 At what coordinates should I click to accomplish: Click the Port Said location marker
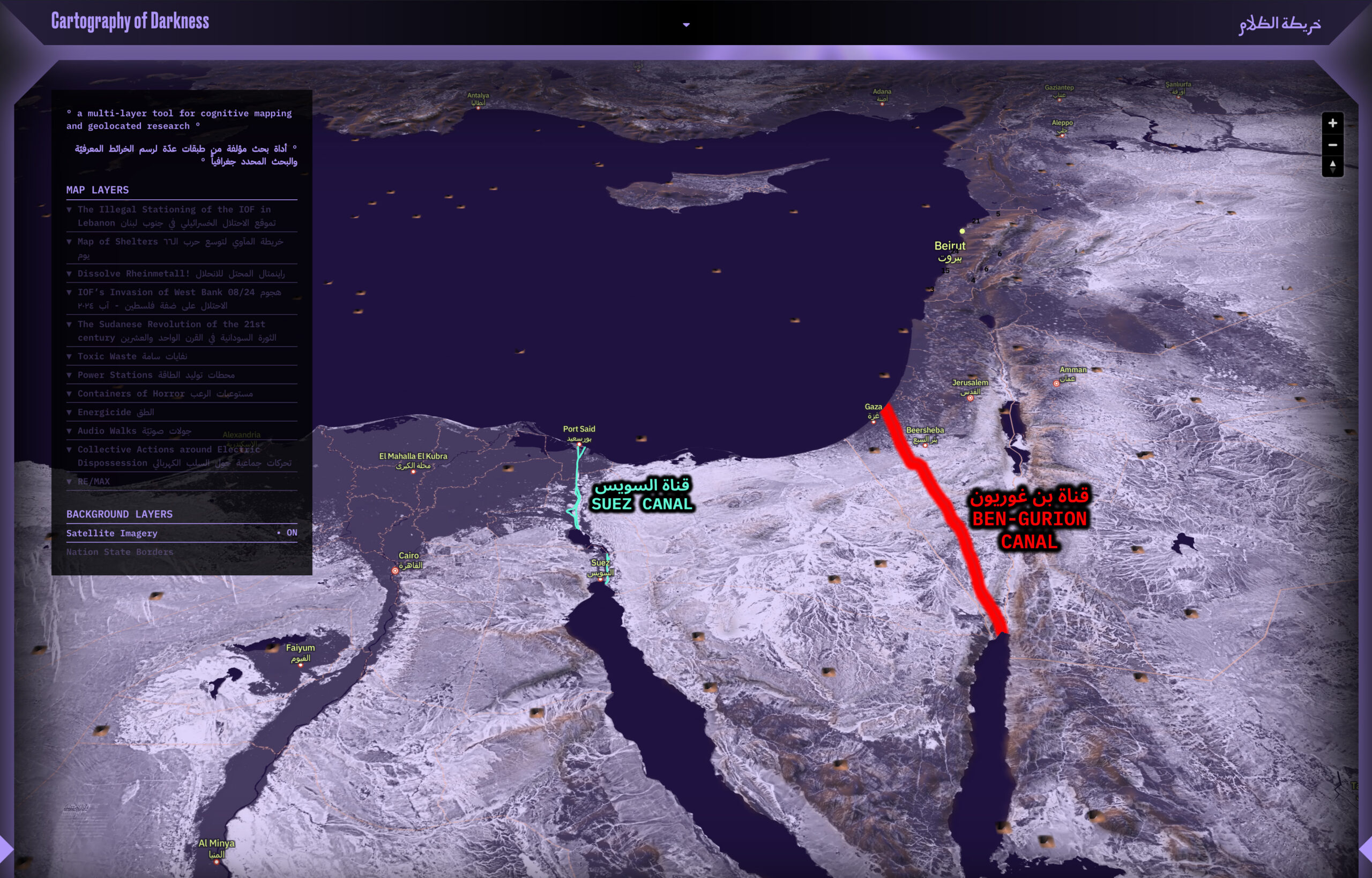(x=579, y=444)
